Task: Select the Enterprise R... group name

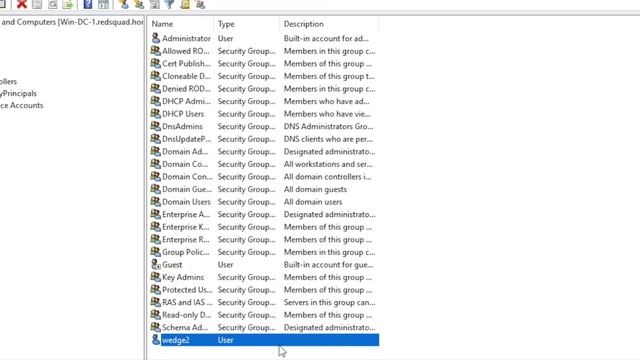Action: [186, 240]
